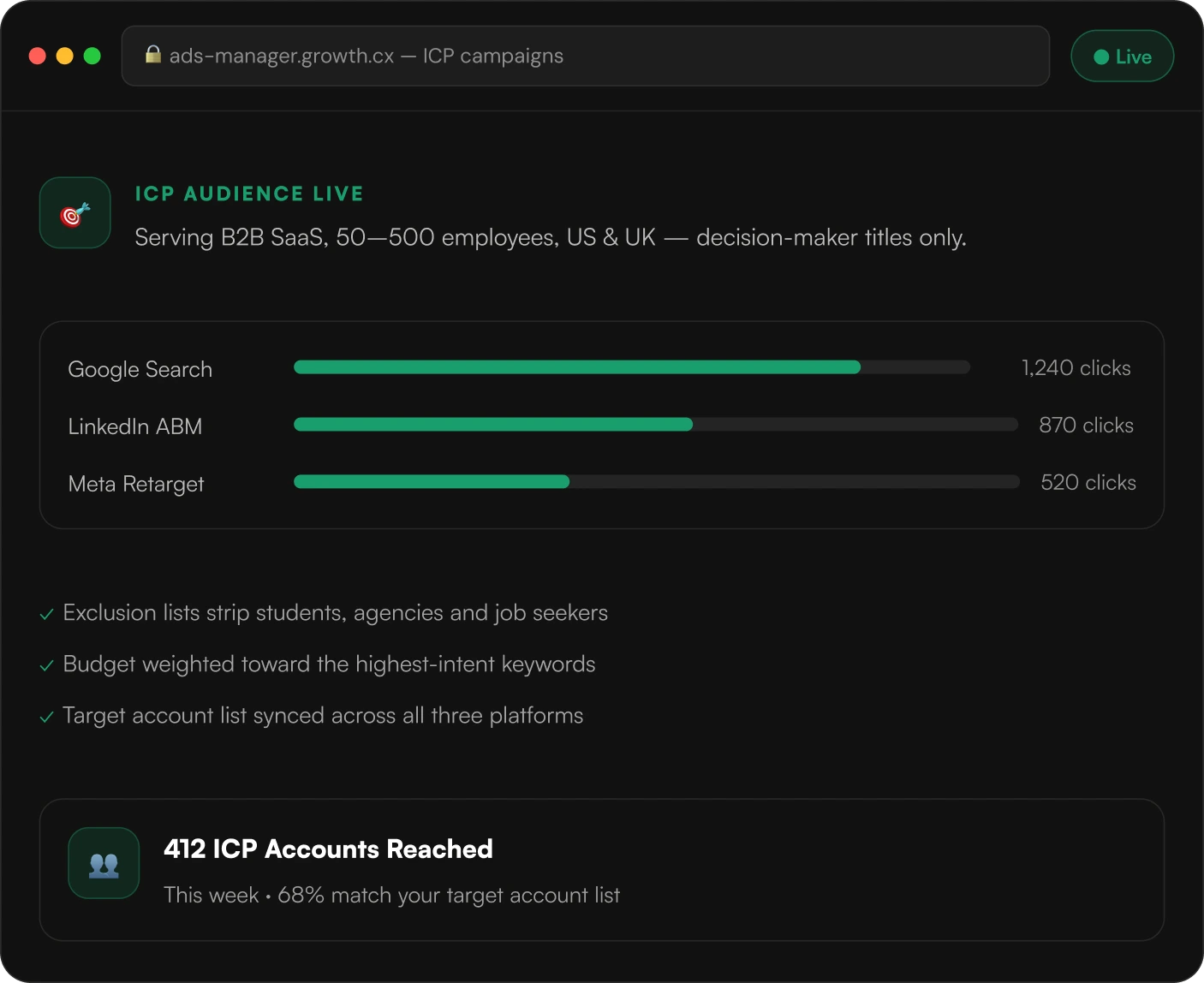Select the Meta Retarget campaign label
The height and width of the screenshot is (983, 1204).
tap(136, 484)
